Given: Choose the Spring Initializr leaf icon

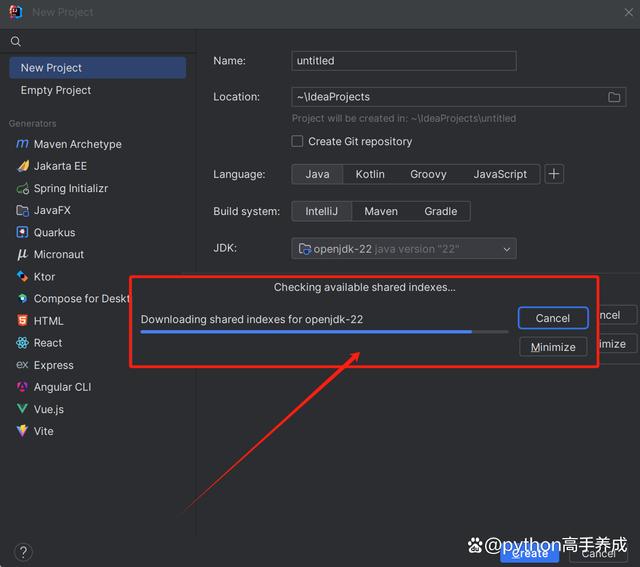Looking at the screenshot, I should coord(22,188).
